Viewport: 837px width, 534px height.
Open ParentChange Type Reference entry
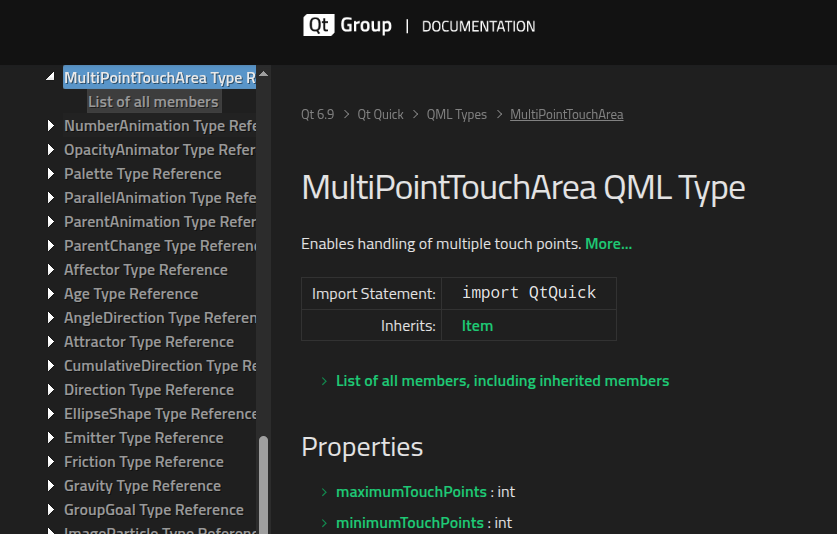(x=160, y=246)
